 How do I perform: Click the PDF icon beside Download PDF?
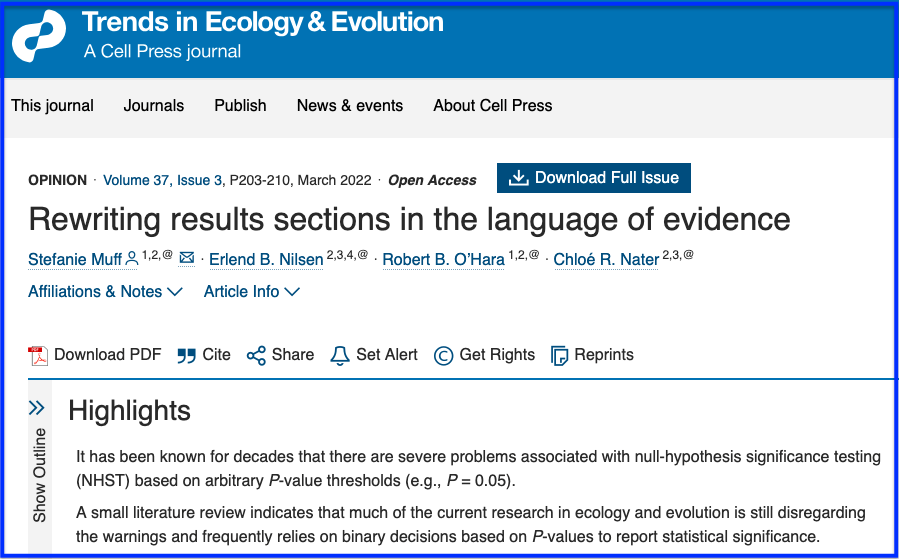pyautogui.click(x=38, y=355)
